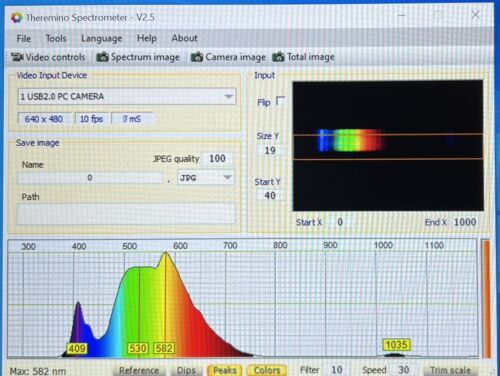Open the JPG file format dropdown
The width and height of the screenshot is (500, 376).
coord(227,177)
